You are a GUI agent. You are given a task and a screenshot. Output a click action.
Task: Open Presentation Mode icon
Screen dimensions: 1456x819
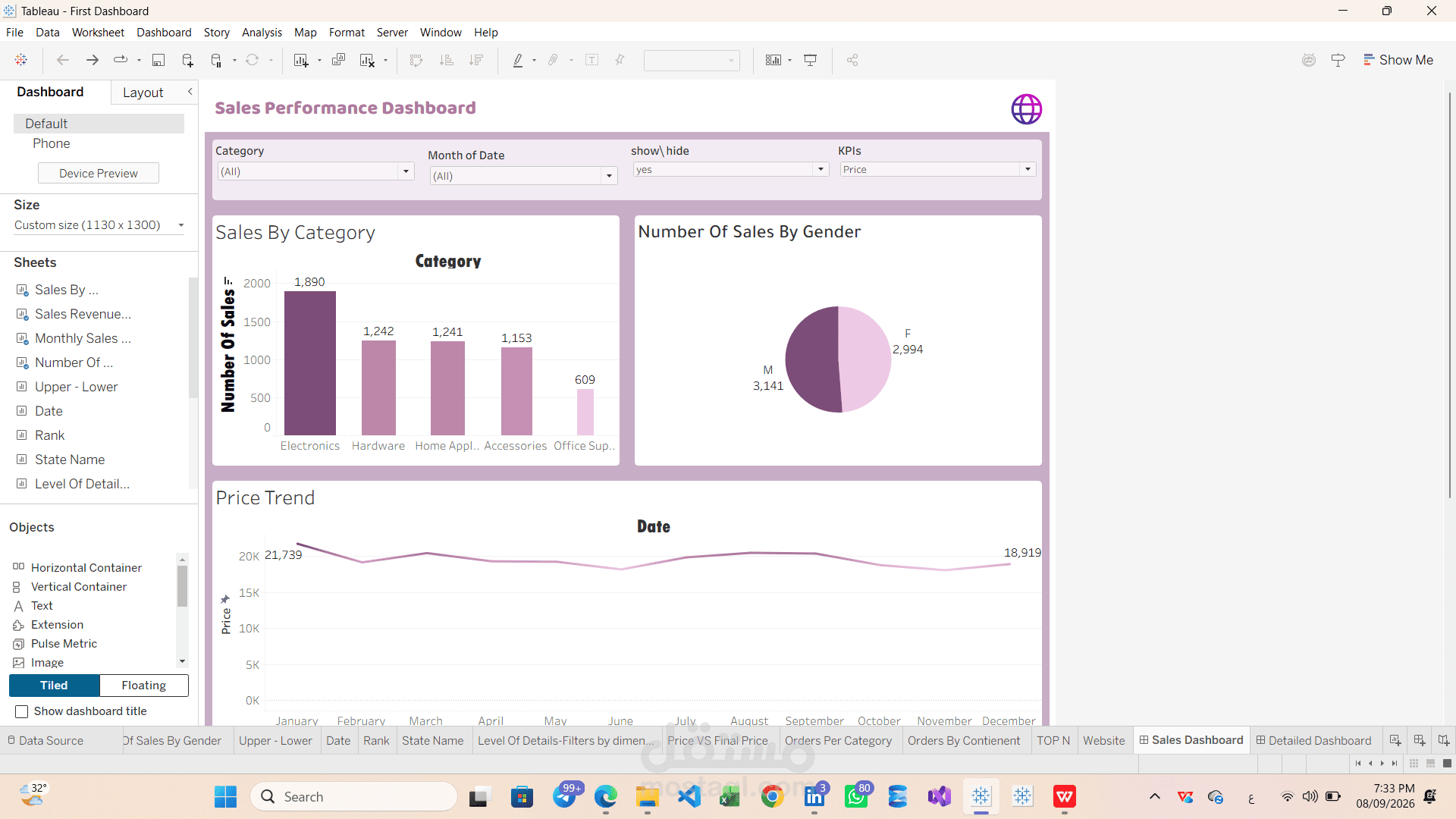click(x=810, y=60)
